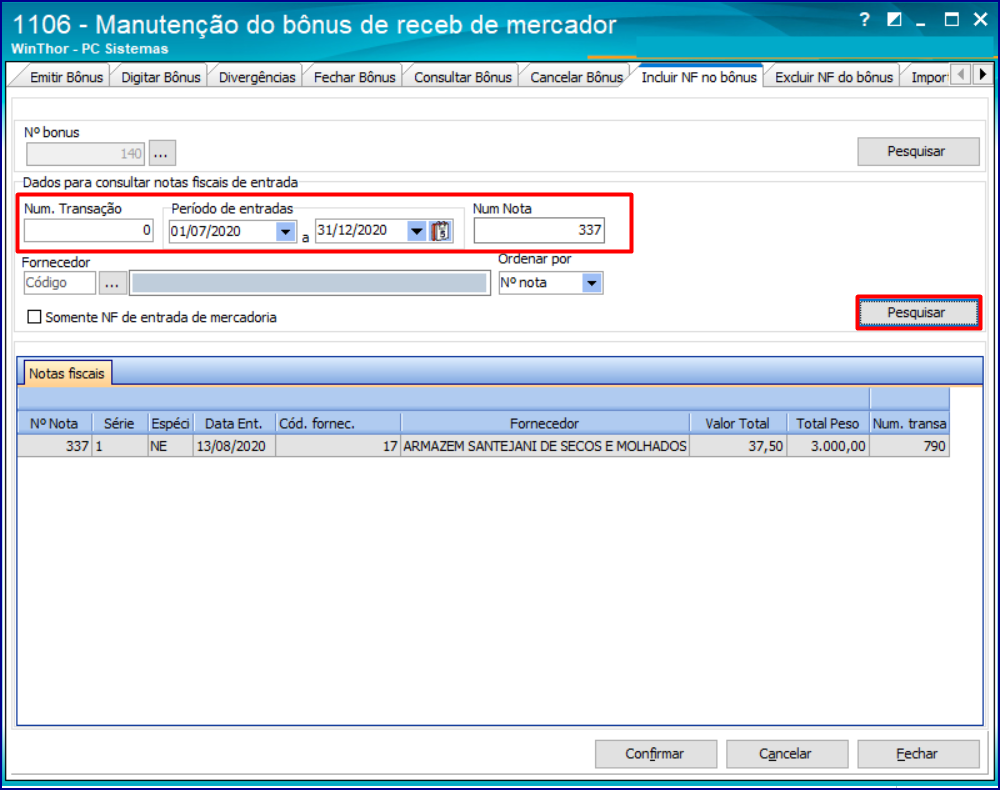Select Consultar Bônus tab
Image resolution: width=1000 pixels, height=790 pixels.
click(x=463, y=77)
